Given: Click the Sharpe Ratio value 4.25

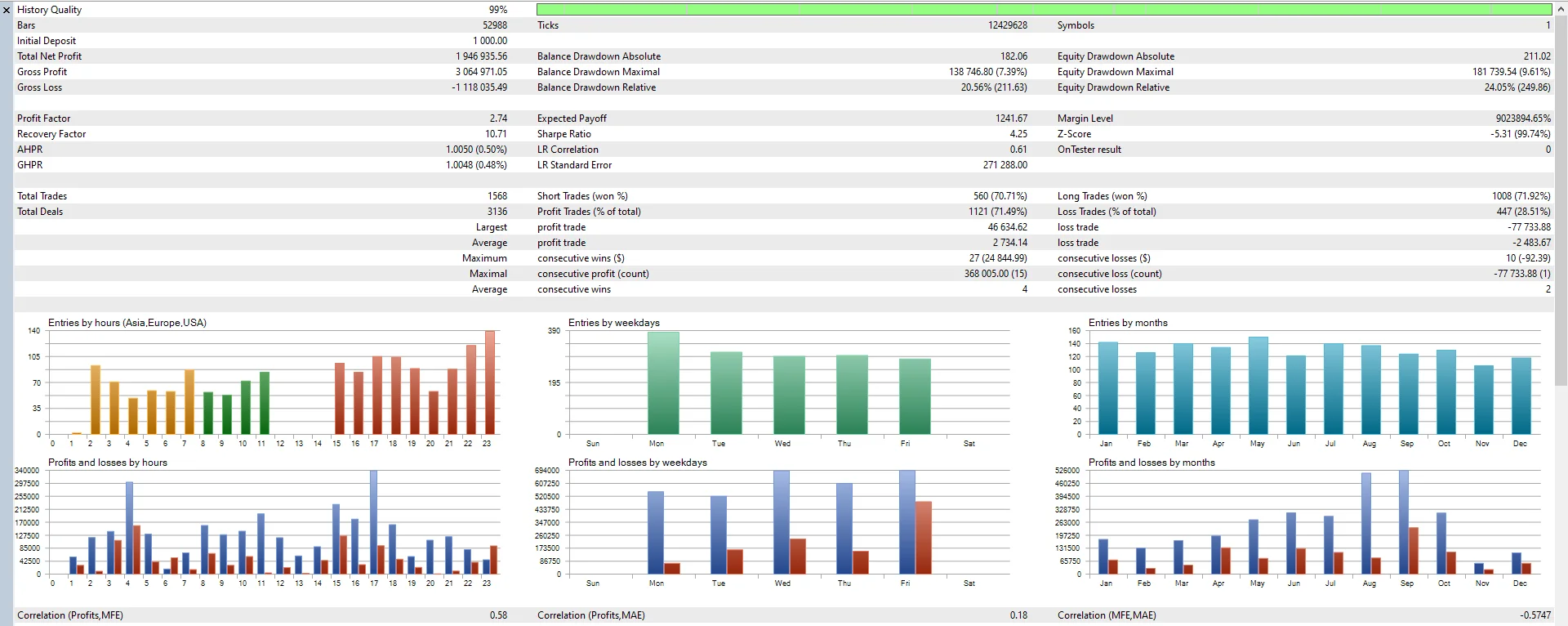Looking at the screenshot, I should [x=1018, y=134].
